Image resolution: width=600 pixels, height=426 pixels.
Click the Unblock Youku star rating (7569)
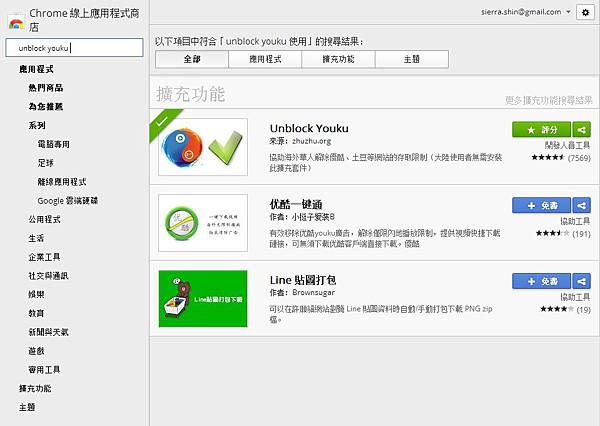[561, 157]
